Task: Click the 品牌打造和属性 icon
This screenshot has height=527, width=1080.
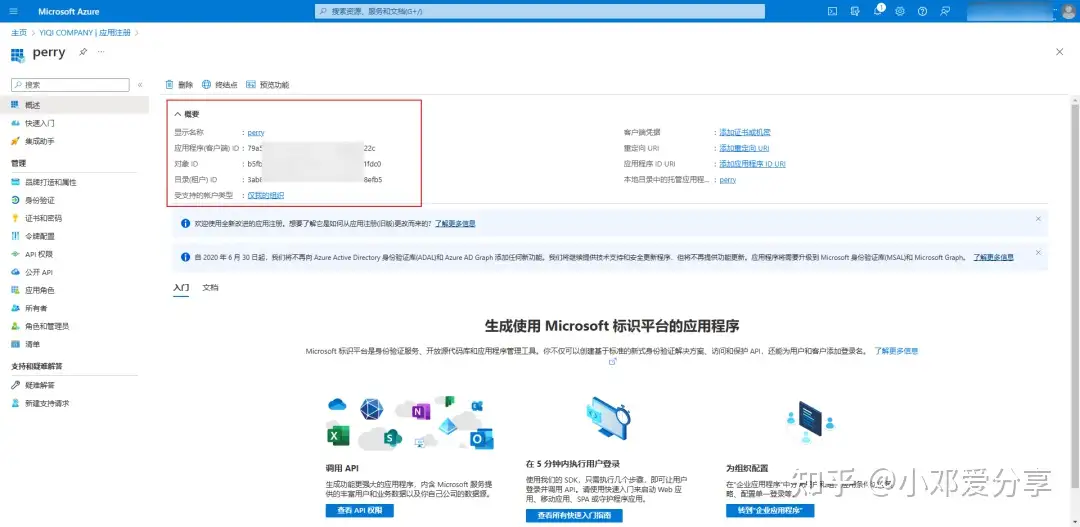Action: click(x=15, y=182)
